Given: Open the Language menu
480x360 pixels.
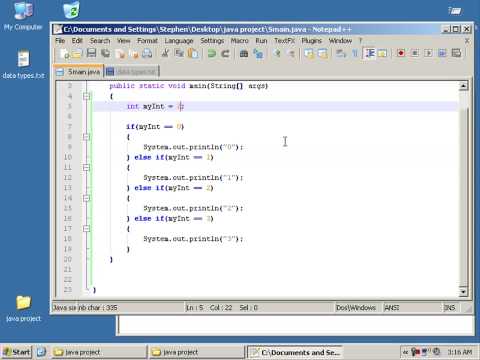Looking at the screenshot, I should pos(179,41).
